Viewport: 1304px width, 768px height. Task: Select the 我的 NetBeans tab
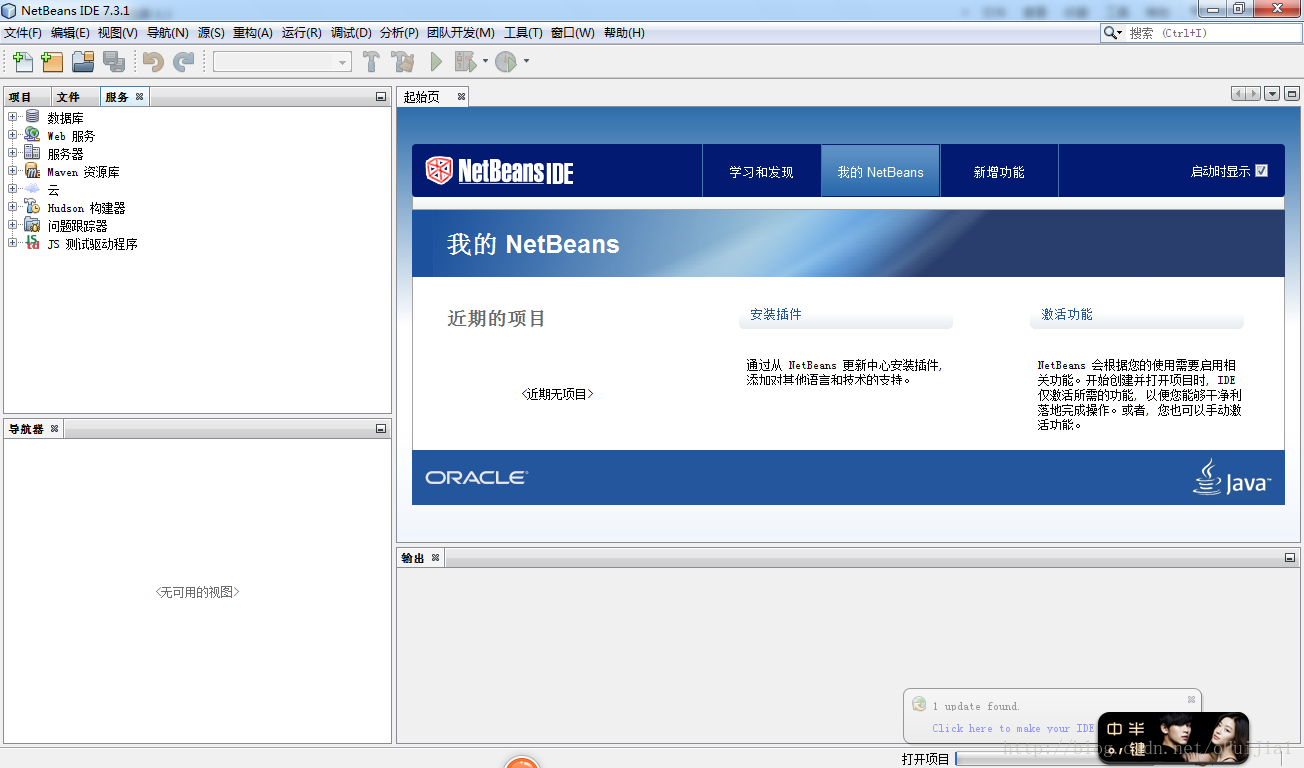[881, 172]
